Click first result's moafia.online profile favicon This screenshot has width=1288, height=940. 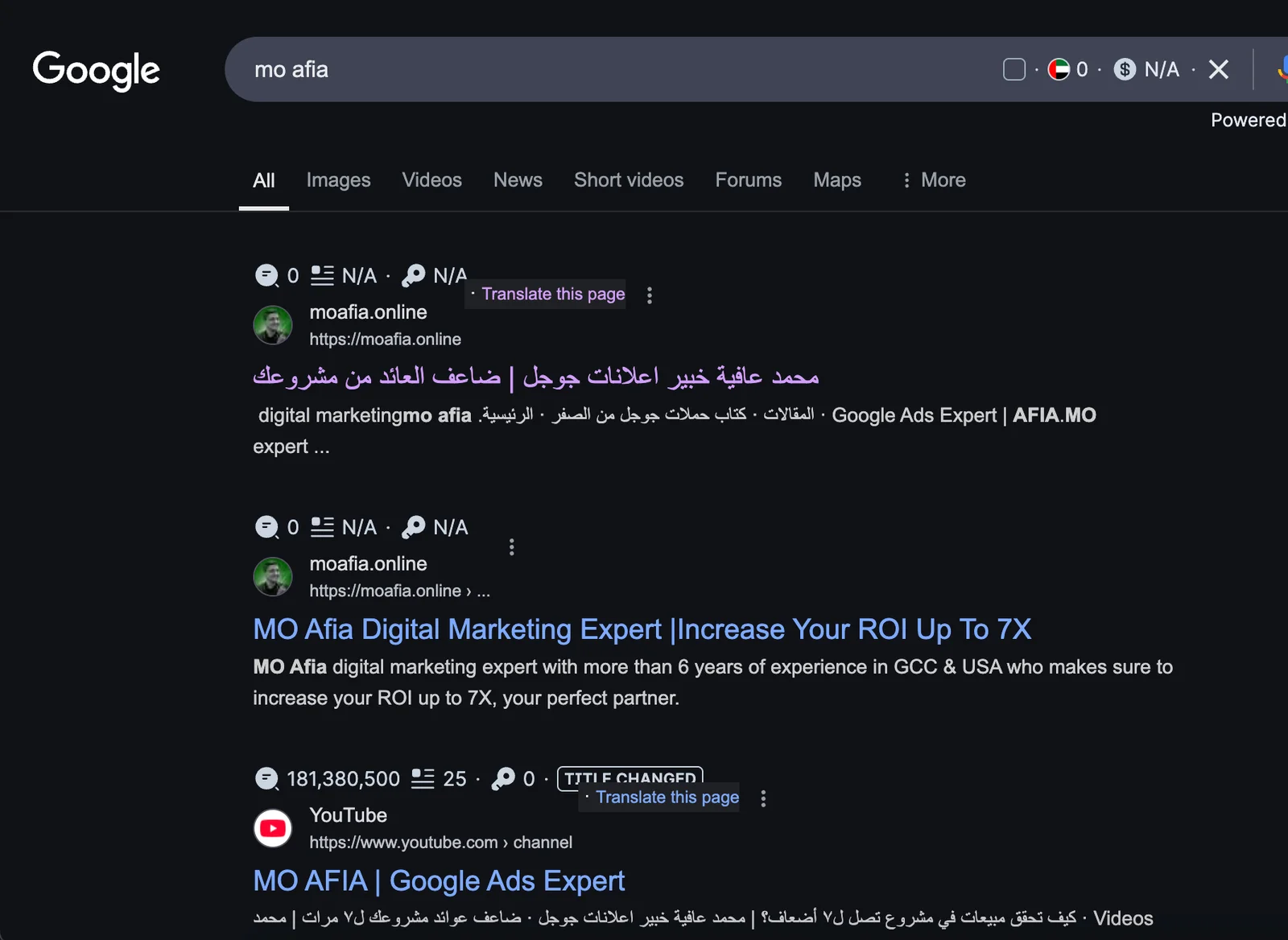[x=273, y=325]
